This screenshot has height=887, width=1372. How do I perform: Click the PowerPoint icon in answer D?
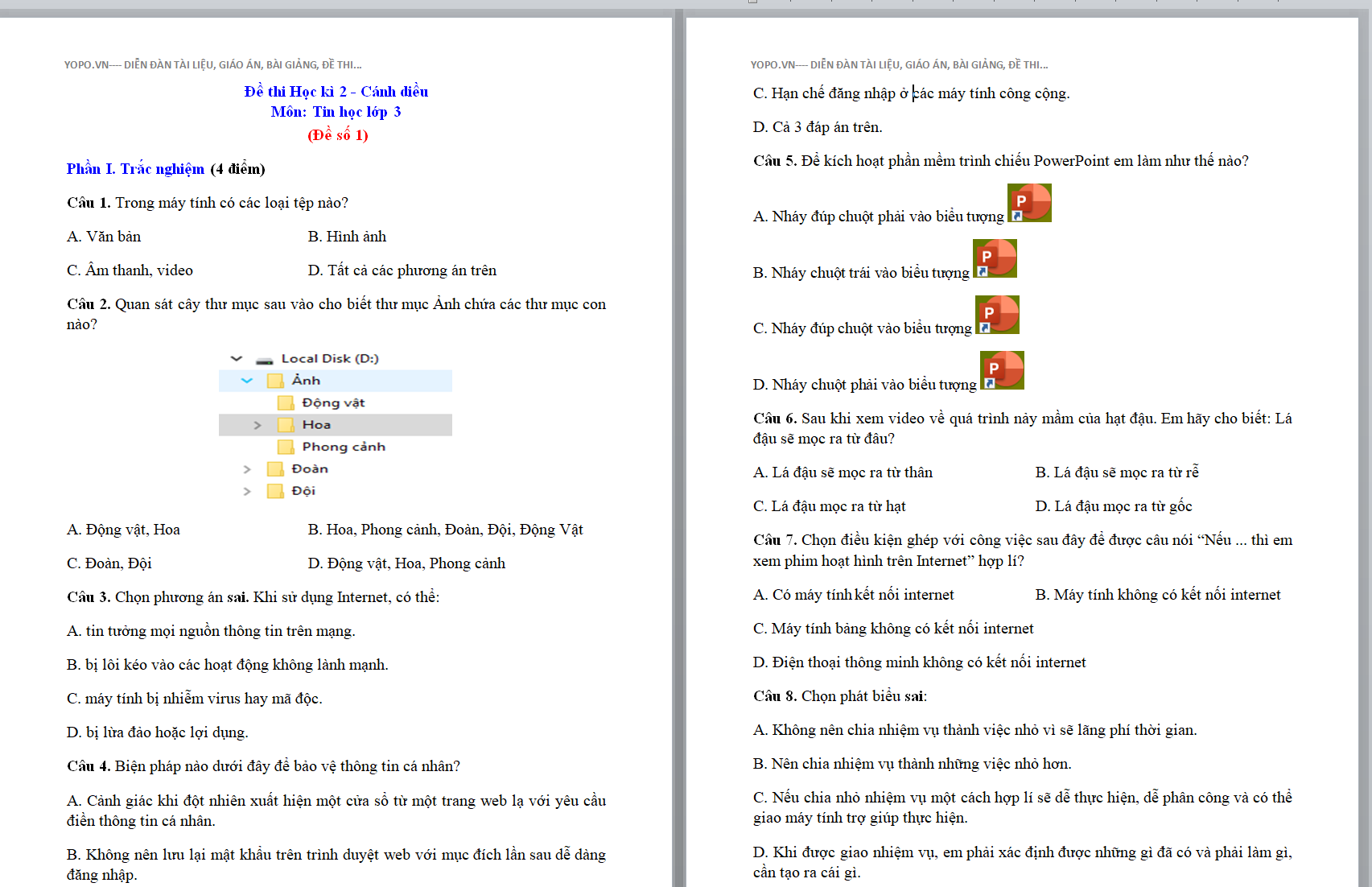pos(1002,370)
